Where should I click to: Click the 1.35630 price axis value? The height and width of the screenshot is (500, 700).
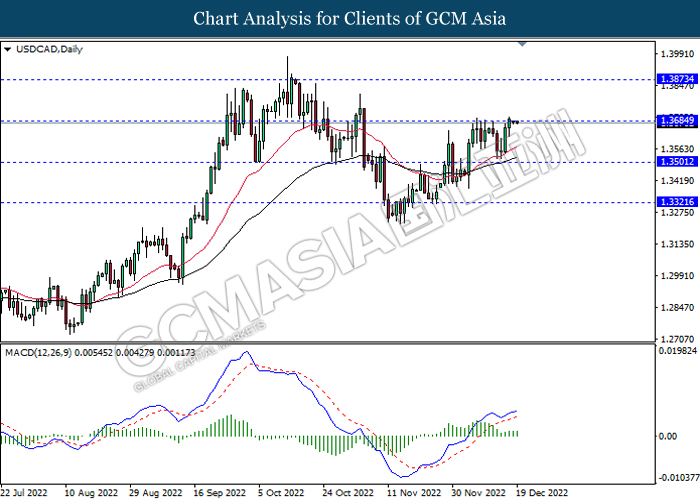pyautogui.click(x=677, y=149)
